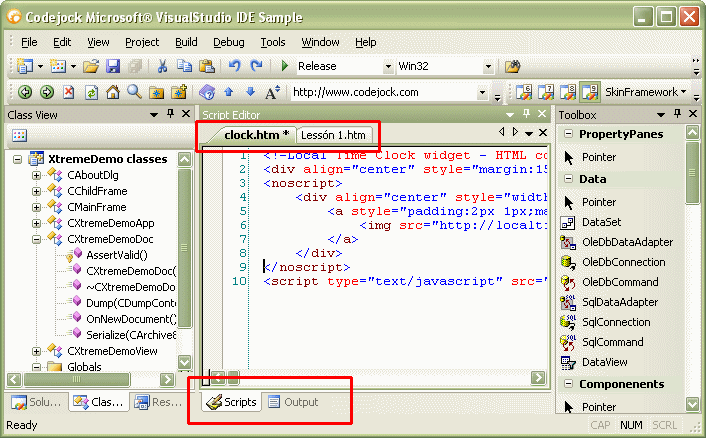Click the Class View scrollbar down arrow
The height and width of the screenshot is (438, 706).
[x=185, y=362]
